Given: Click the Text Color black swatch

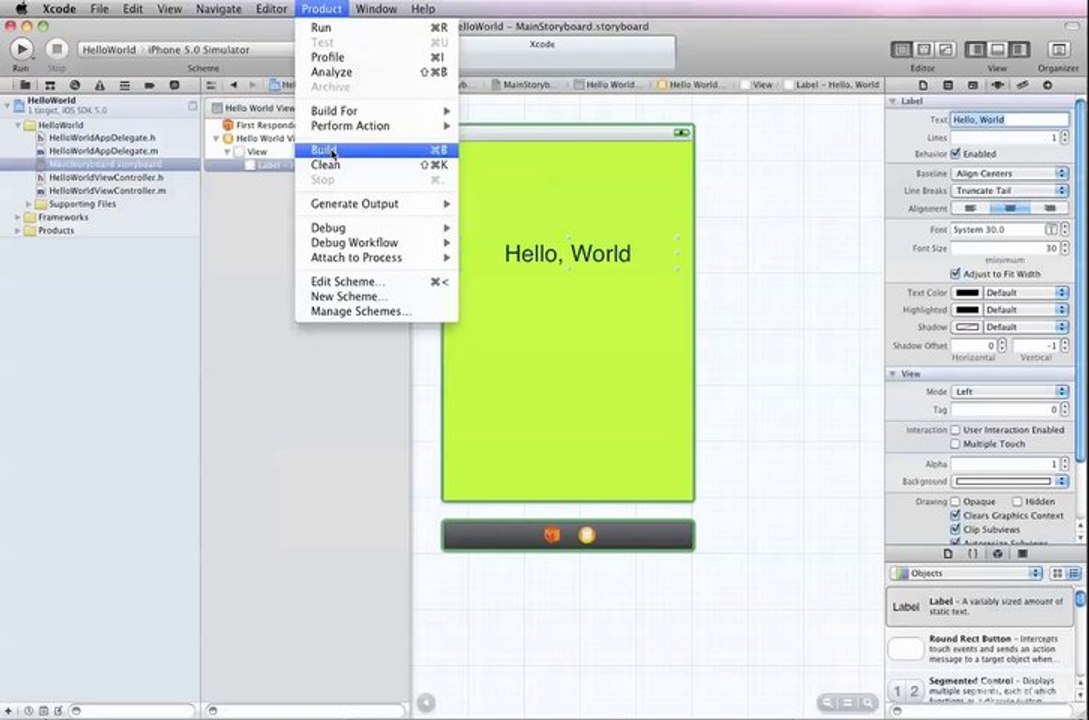Looking at the screenshot, I should pos(967,292).
